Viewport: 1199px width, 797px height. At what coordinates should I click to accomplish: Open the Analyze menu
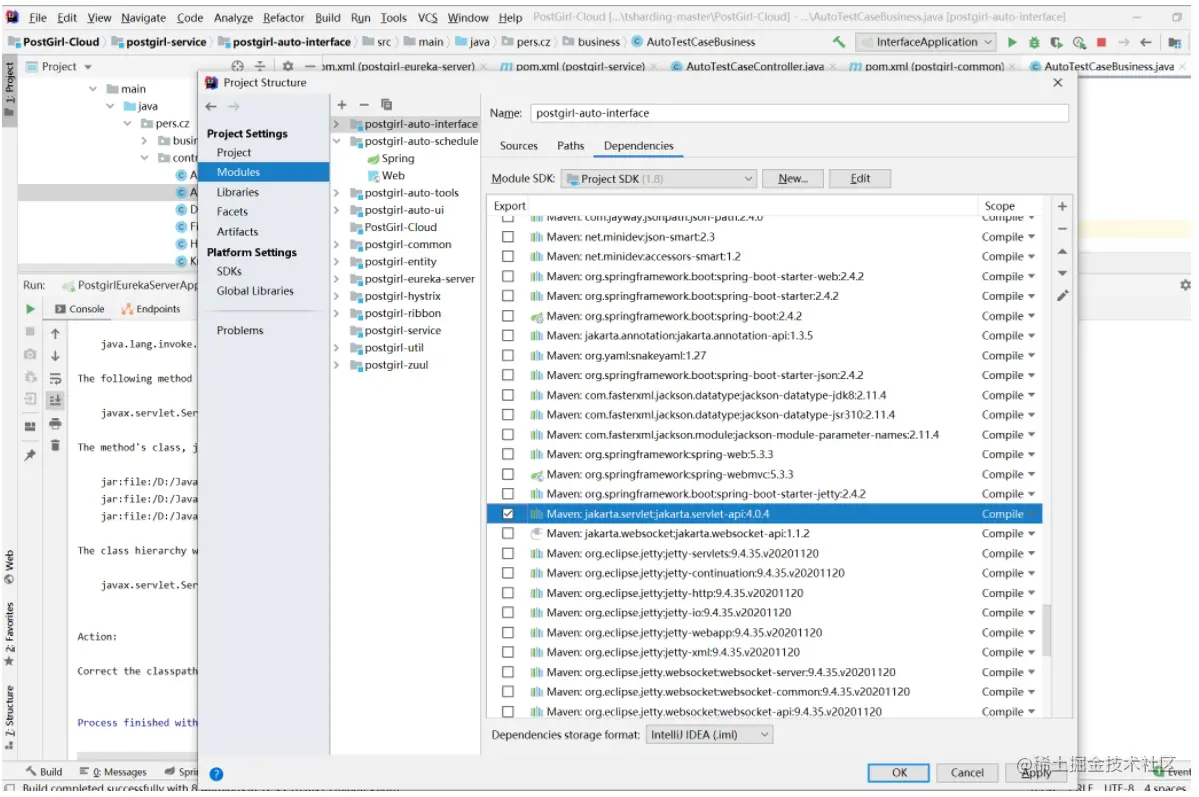[x=233, y=18]
